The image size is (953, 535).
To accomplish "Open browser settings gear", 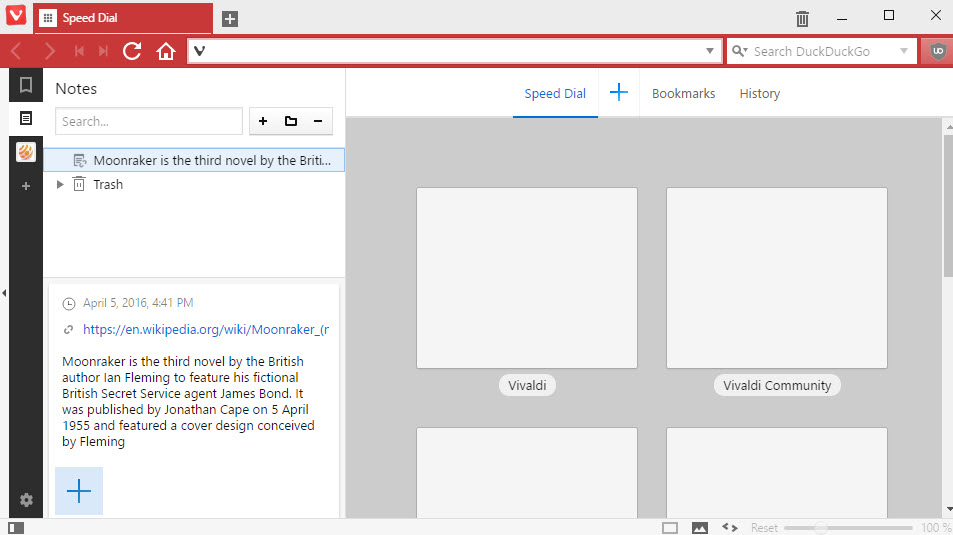I will [26, 500].
